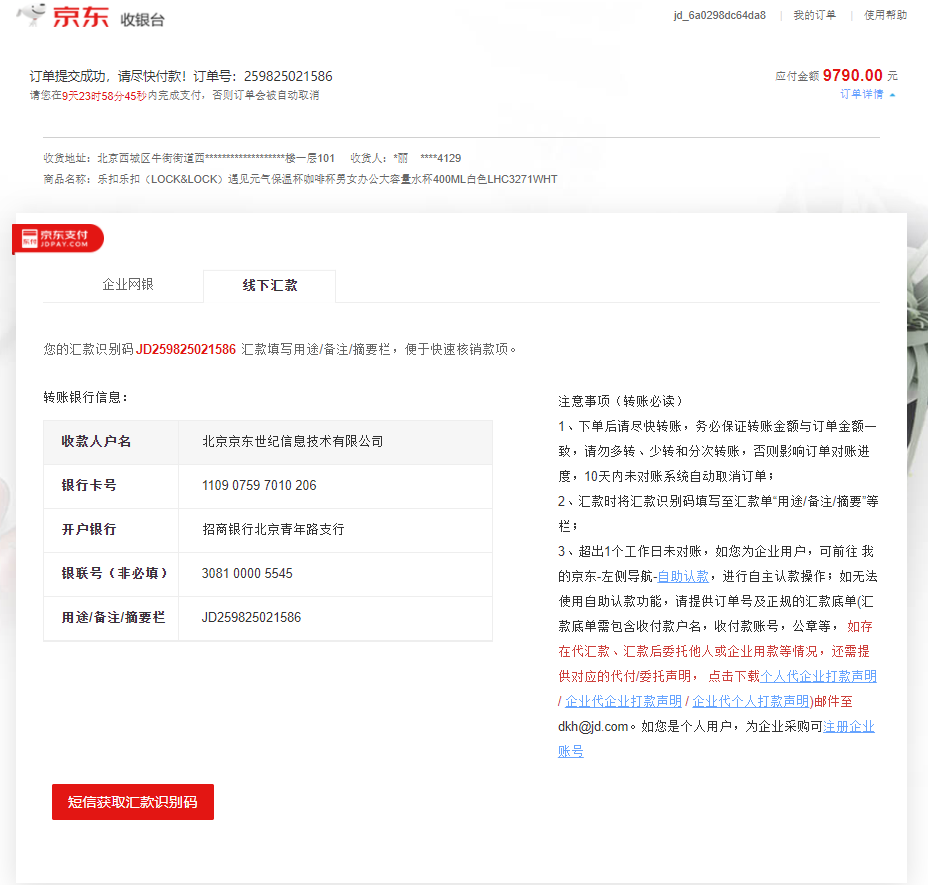This screenshot has height=885, width=928.
Task: Open 使用帮助 help link
Action: (885, 15)
